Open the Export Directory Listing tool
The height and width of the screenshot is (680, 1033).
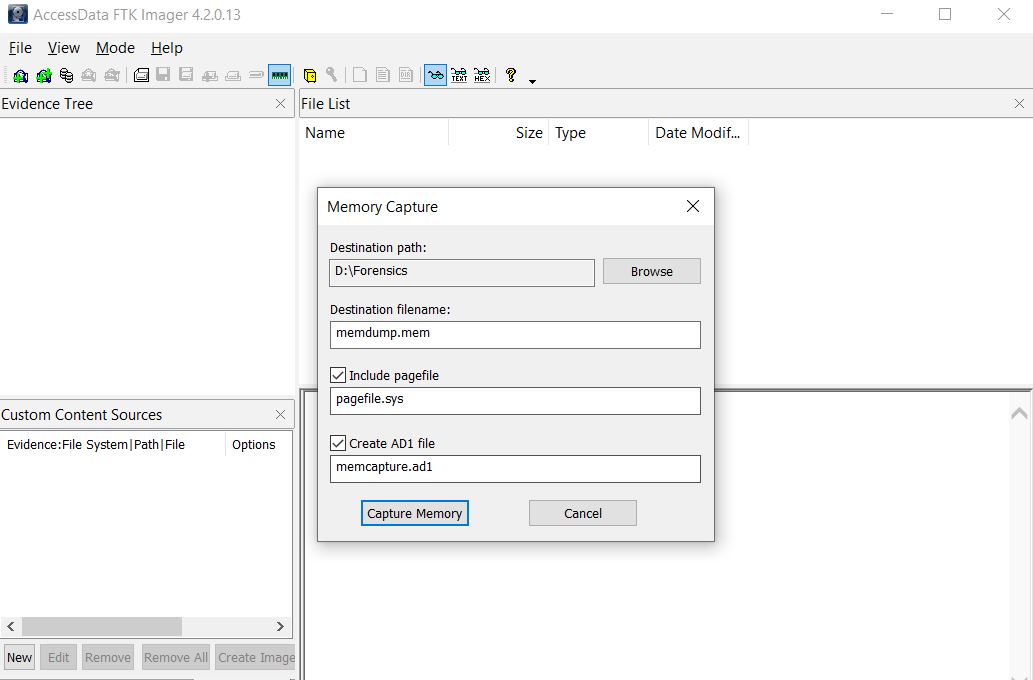(404, 74)
